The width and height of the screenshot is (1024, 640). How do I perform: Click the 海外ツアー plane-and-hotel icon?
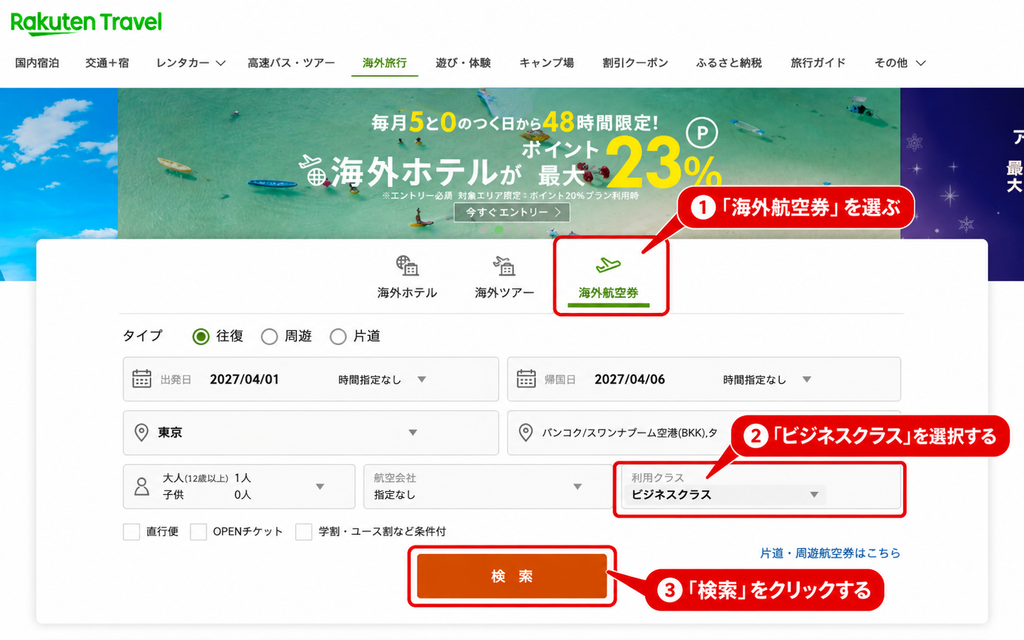click(x=504, y=265)
